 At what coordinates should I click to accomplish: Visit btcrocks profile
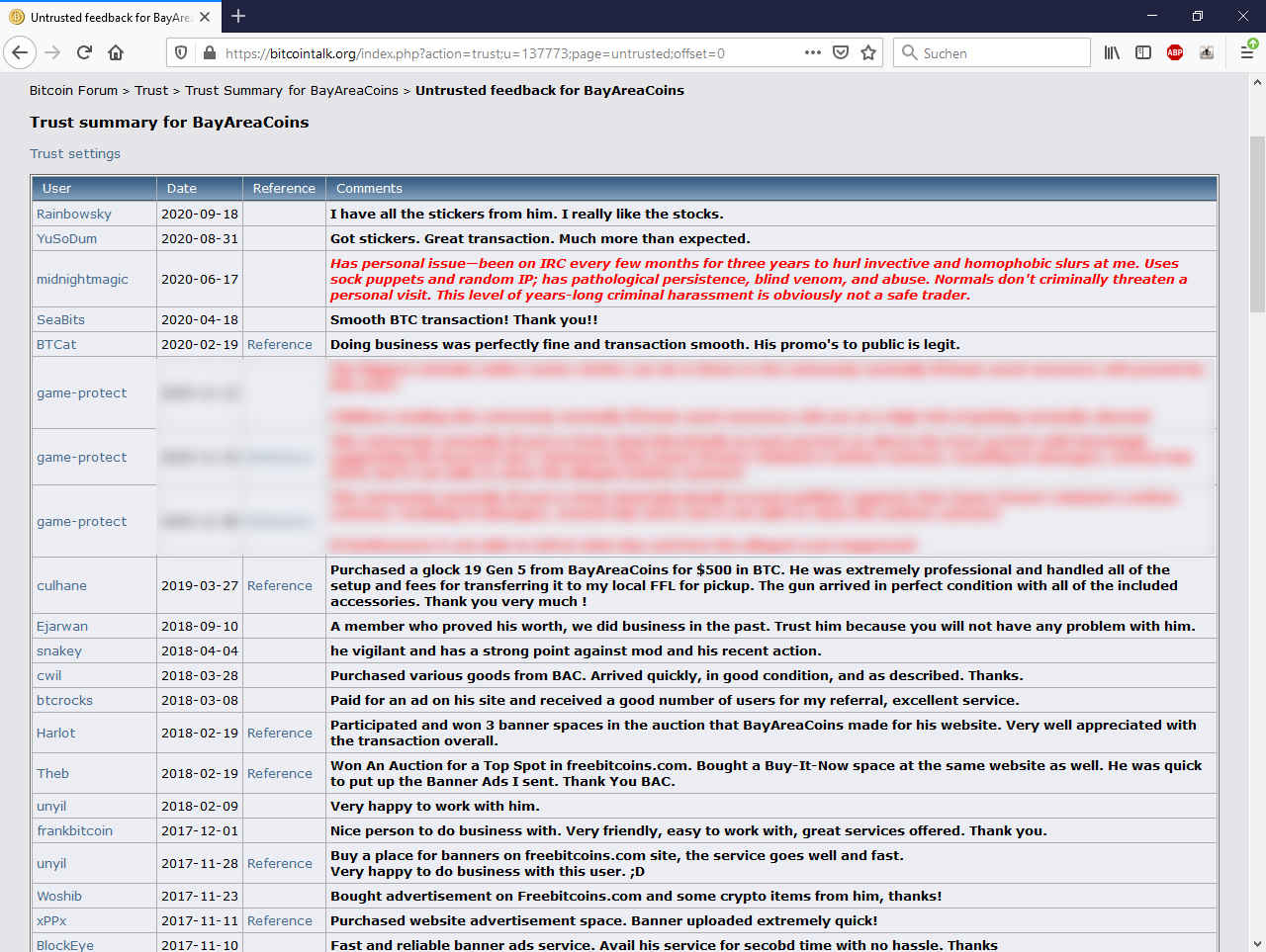tap(64, 700)
